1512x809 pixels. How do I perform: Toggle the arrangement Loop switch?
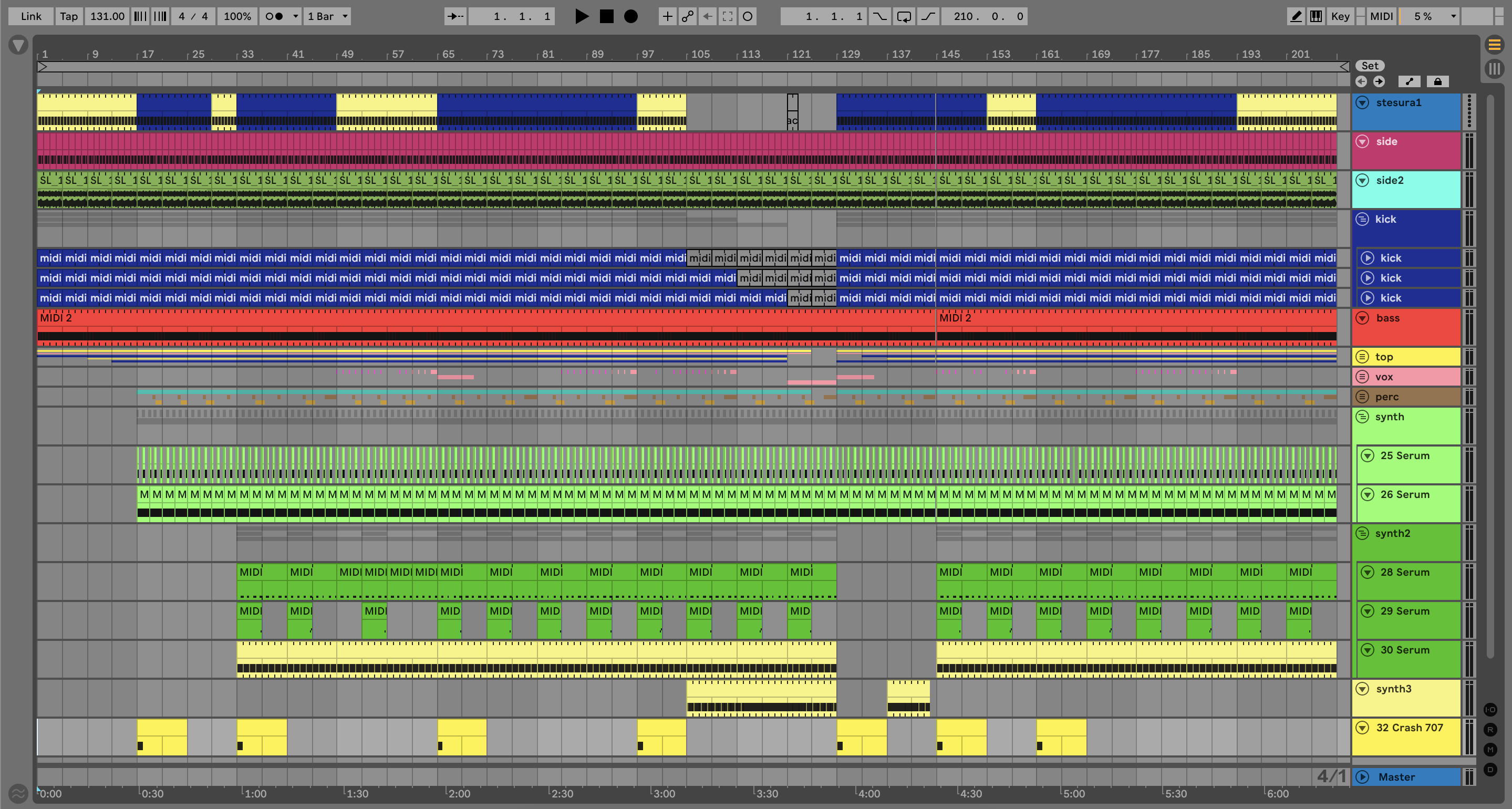[904, 16]
